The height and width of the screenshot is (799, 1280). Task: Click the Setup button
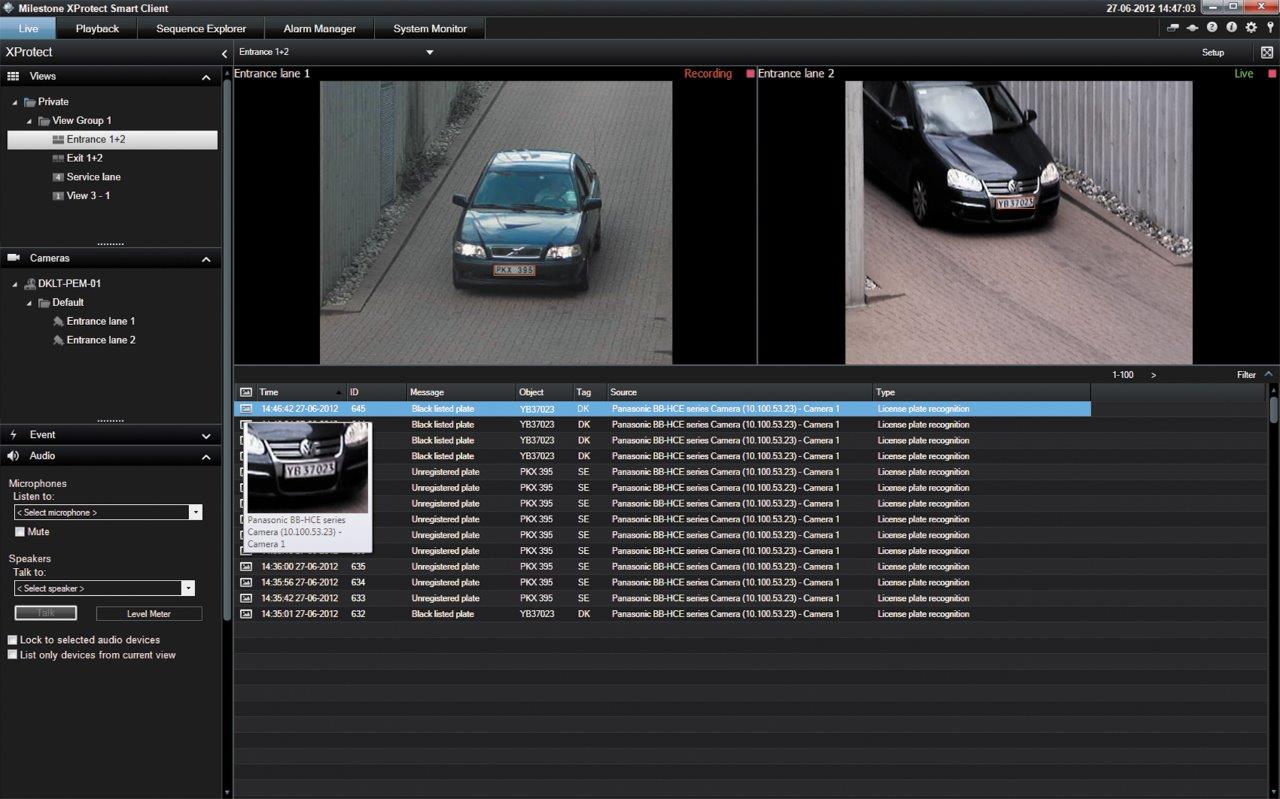tap(1213, 52)
